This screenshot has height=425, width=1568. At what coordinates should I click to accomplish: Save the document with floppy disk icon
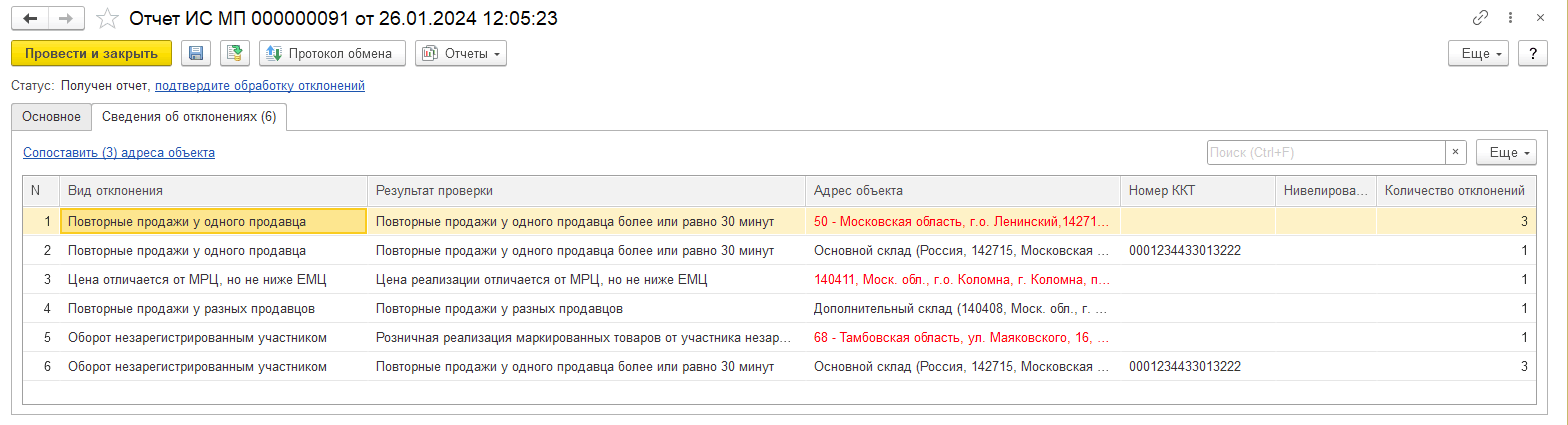pyautogui.click(x=196, y=53)
